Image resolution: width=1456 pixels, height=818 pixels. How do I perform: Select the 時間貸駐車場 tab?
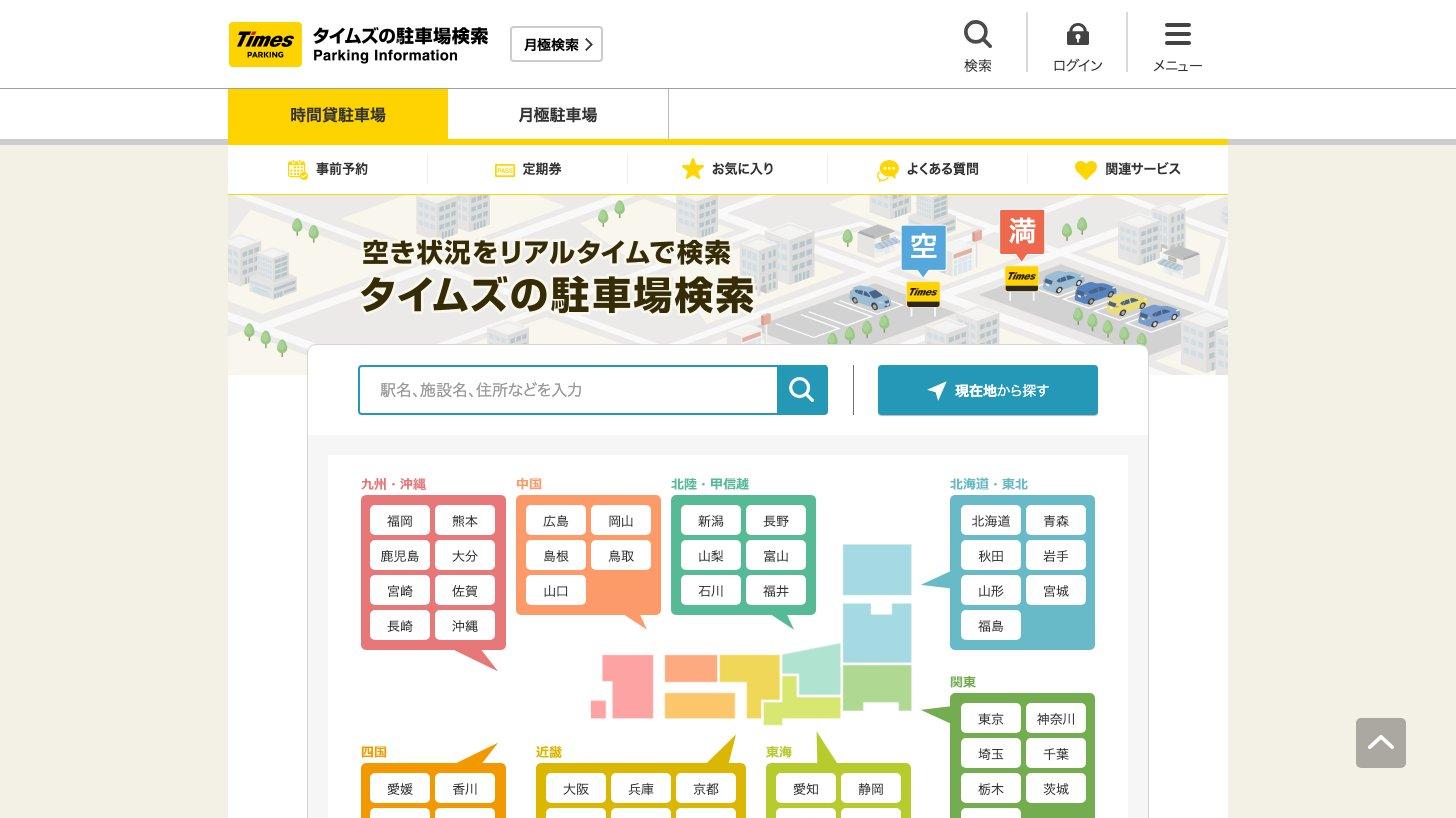338,115
